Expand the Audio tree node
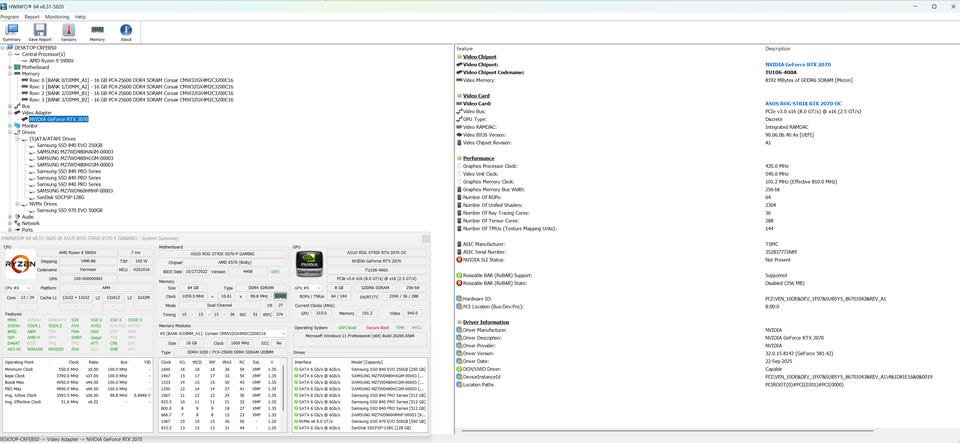The height and width of the screenshot is (443, 960). tap(10, 217)
